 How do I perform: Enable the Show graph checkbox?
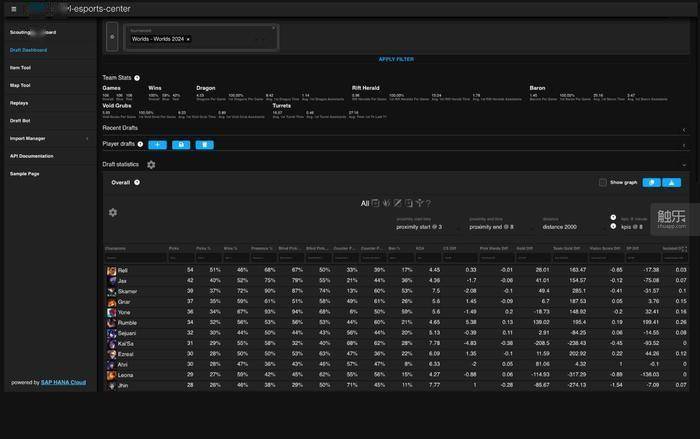[x=602, y=182]
